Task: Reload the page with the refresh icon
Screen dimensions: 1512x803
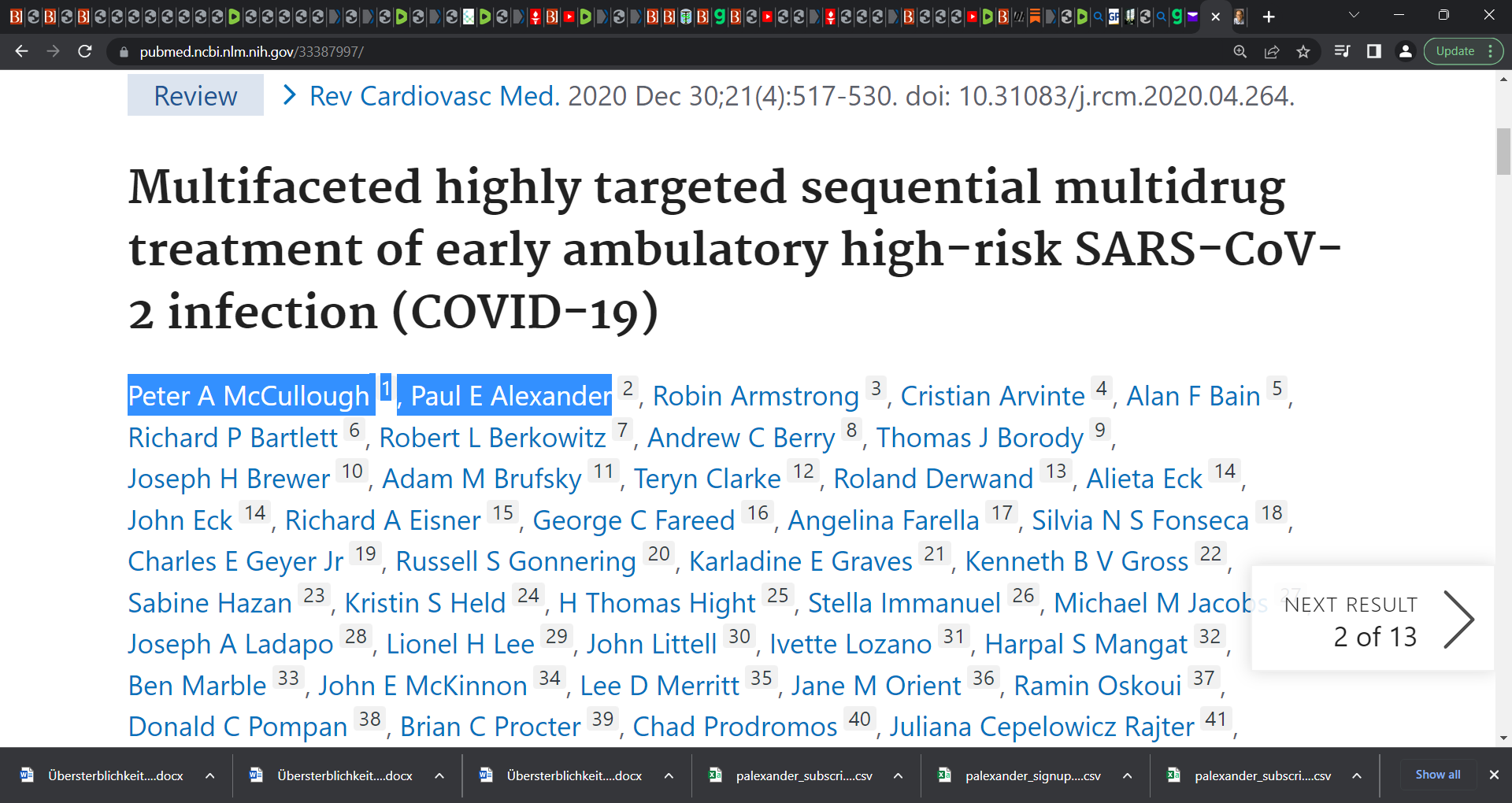Action: 85,51
